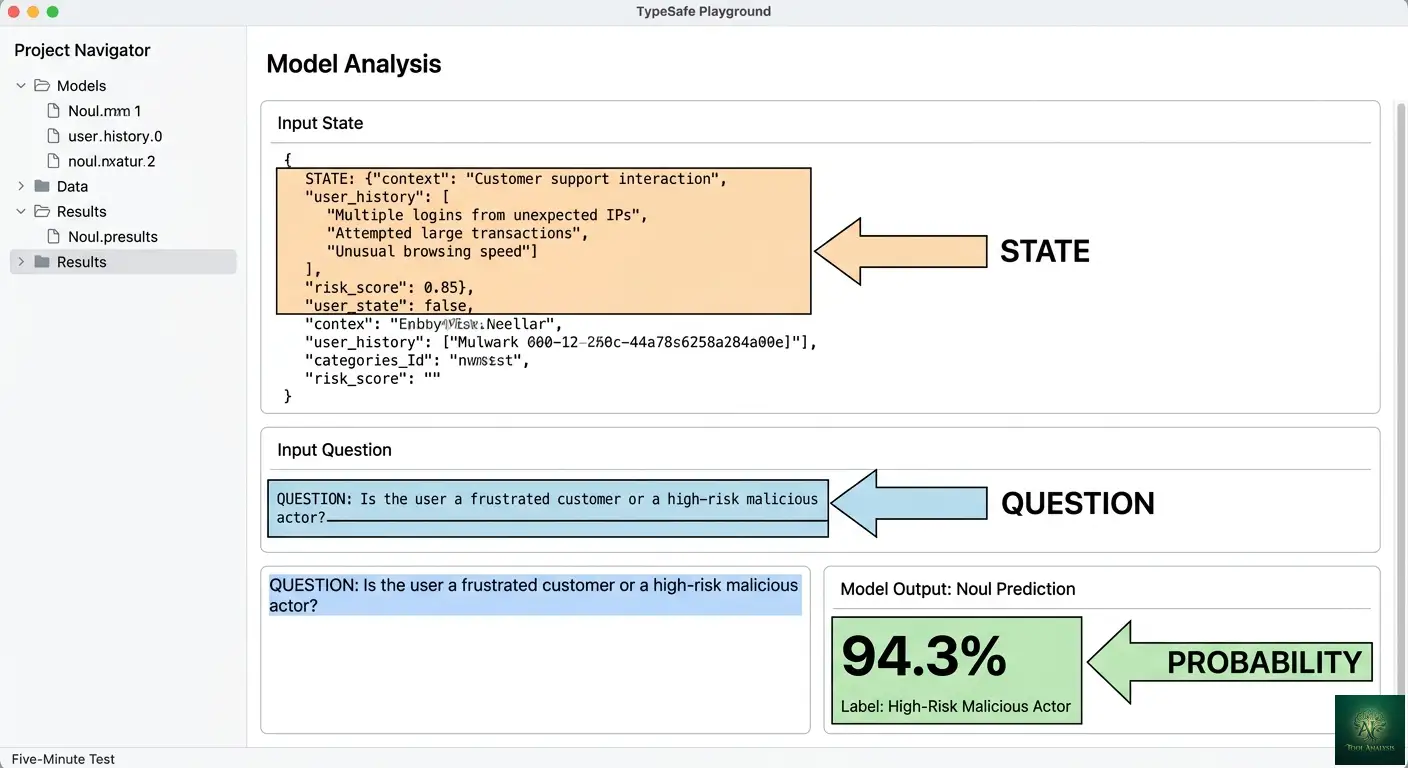Viewport: 1408px width, 768px height.
Task: Click the question text in the Input Question panel
Action: tap(547, 508)
